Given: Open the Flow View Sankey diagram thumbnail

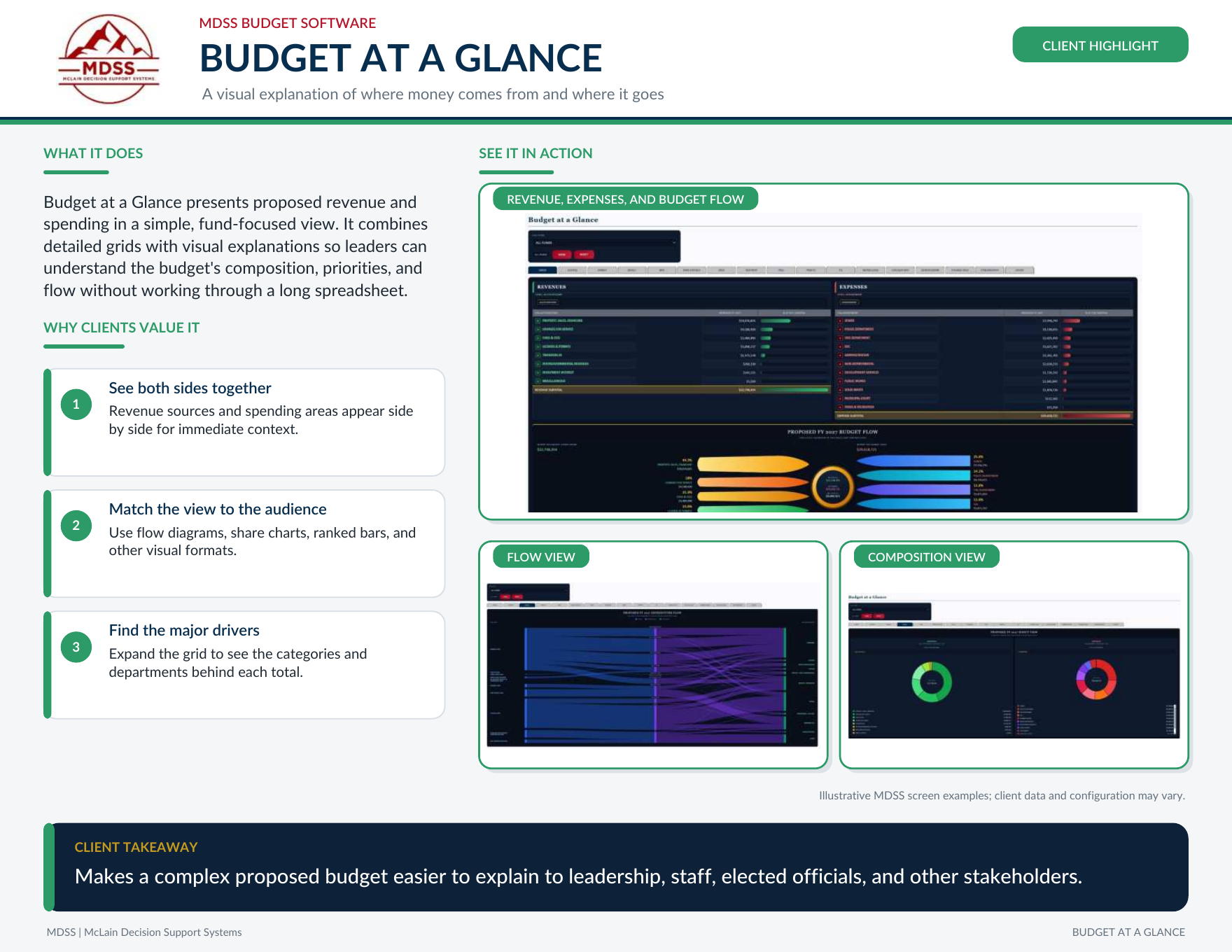Looking at the screenshot, I should point(652,664).
